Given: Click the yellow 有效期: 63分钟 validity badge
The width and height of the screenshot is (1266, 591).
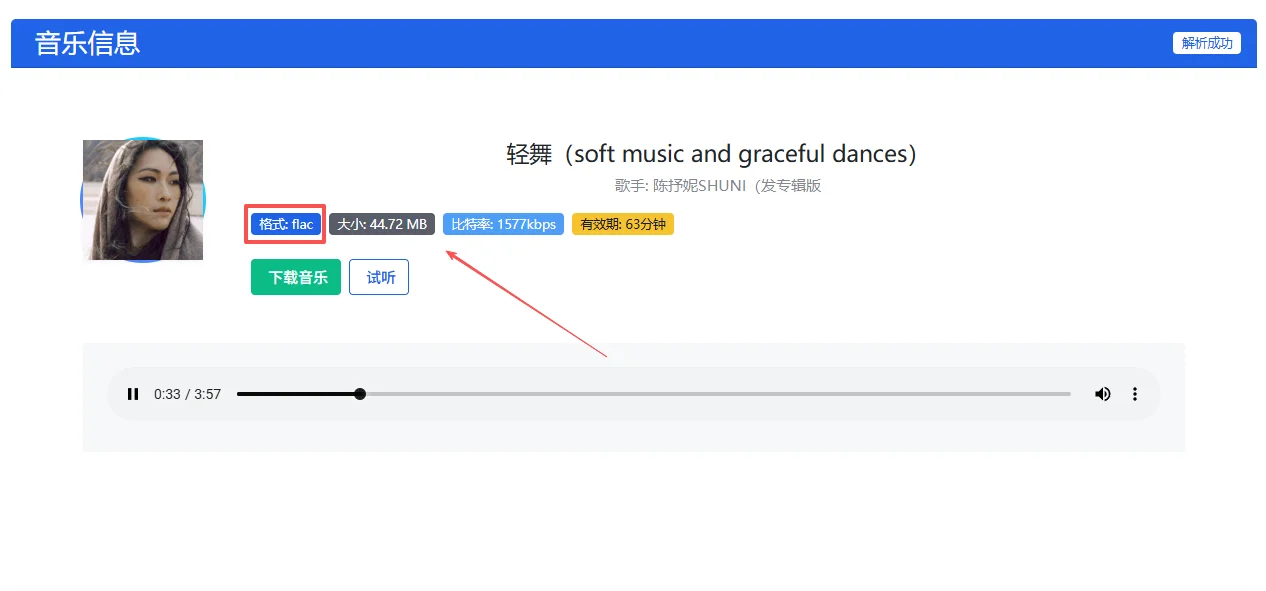Looking at the screenshot, I should [623, 224].
